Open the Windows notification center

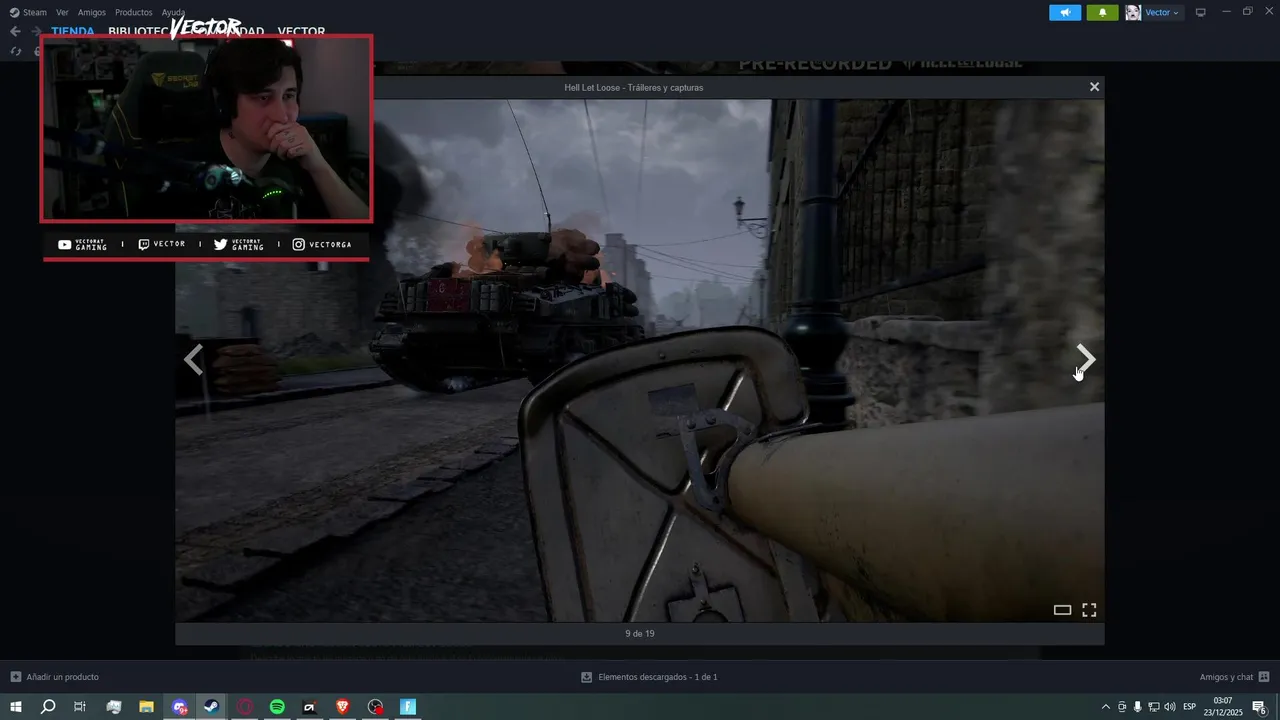pyautogui.click(x=1260, y=707)
